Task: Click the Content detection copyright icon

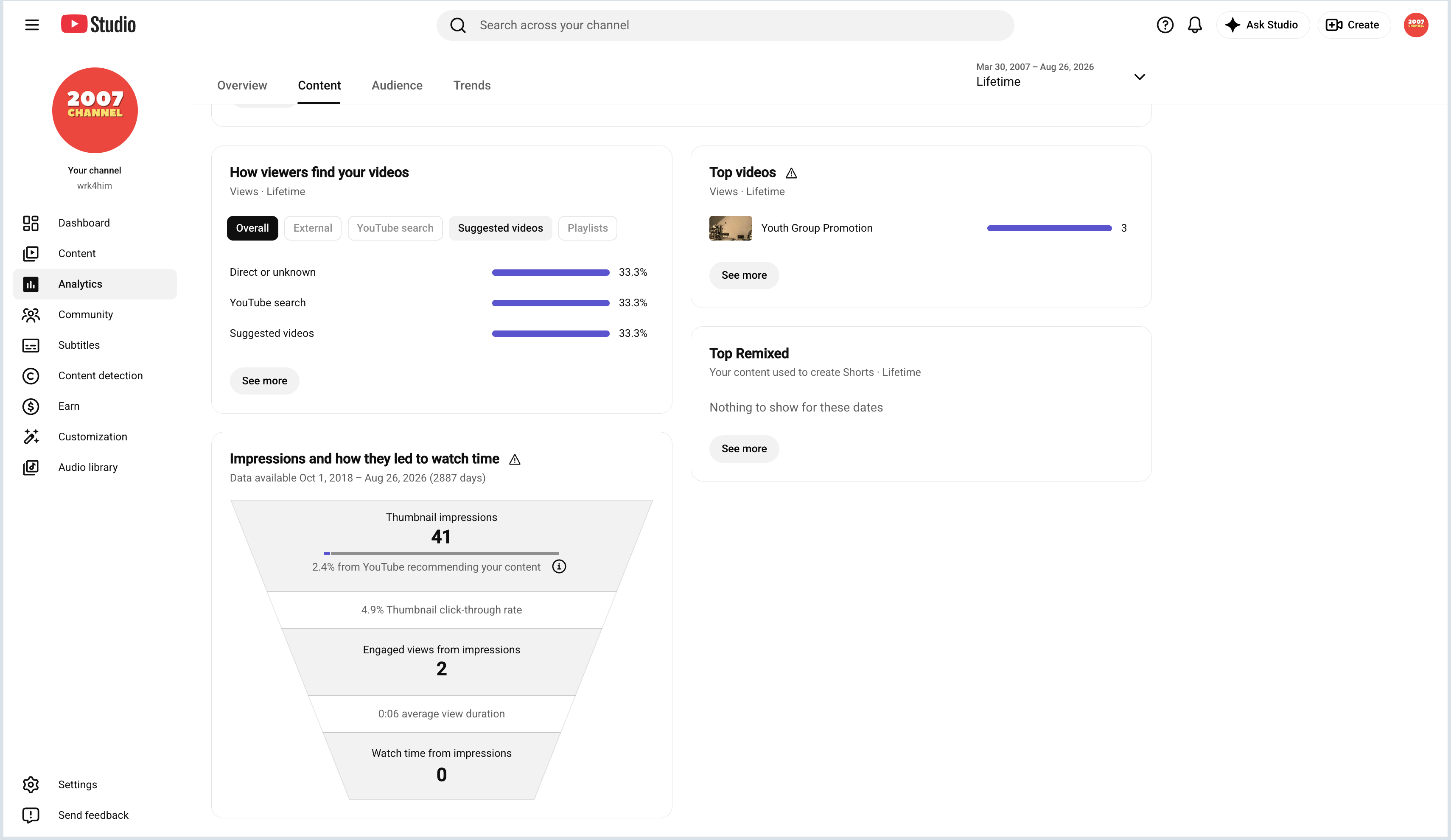Action: (31, 375)
